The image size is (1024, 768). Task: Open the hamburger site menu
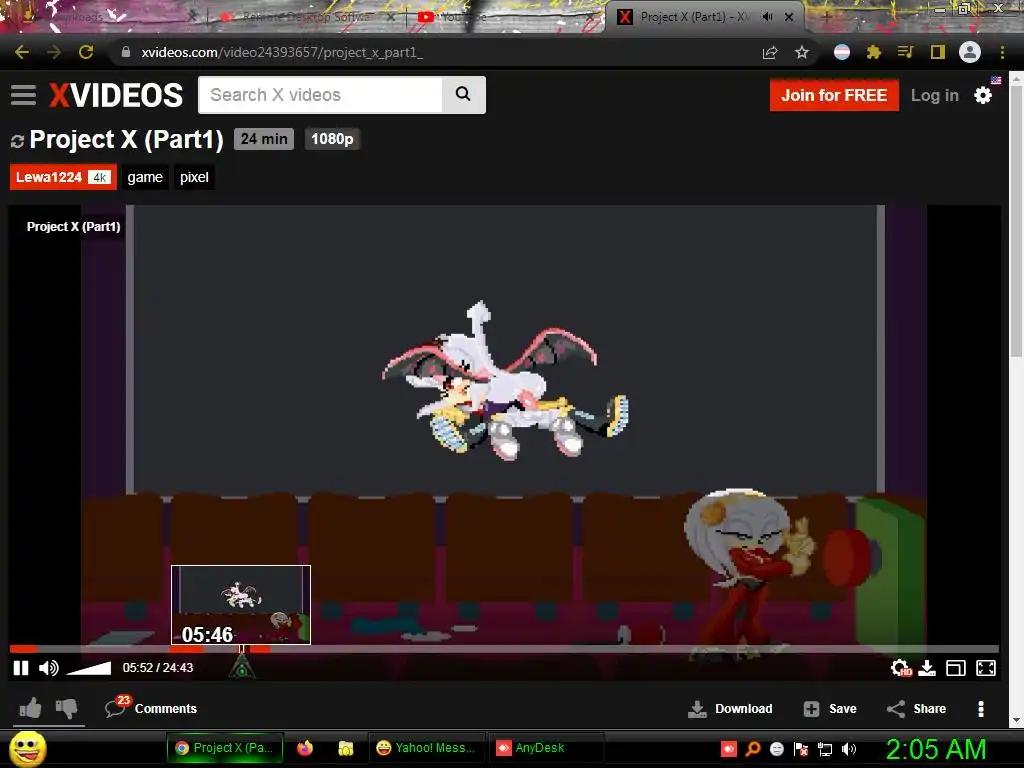pos(24,95)
